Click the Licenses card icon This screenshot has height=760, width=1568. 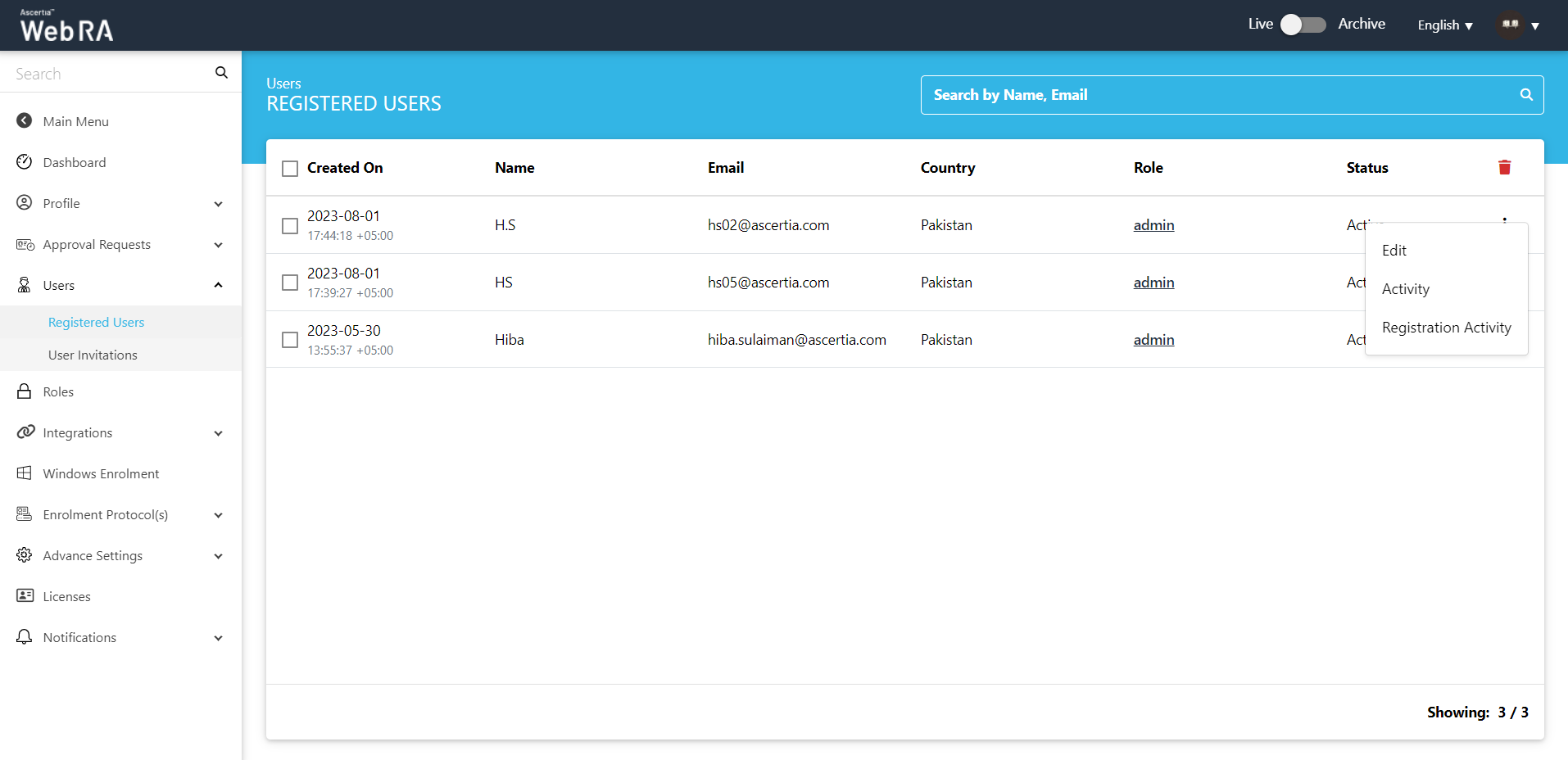pos(25,596)
